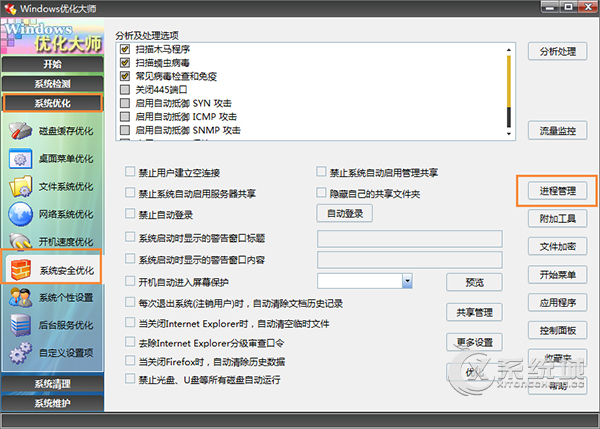Click the warning window title input field
The image size is (600, 429).
pos(410,239)
